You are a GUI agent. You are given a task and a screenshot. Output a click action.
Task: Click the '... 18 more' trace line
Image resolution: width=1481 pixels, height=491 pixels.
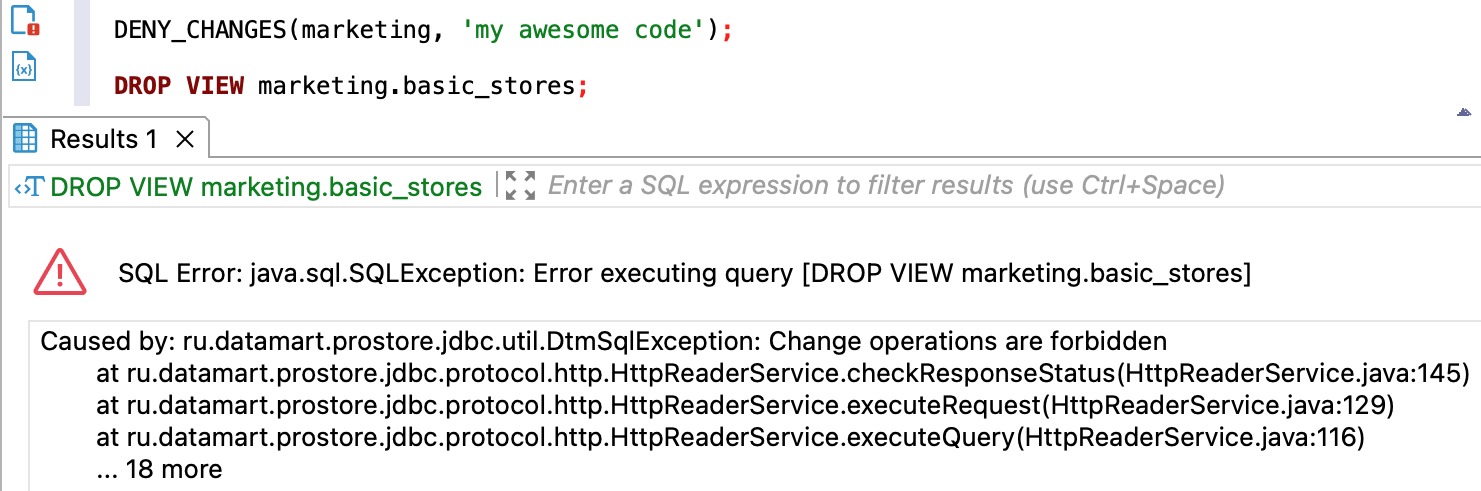point(159,469)
